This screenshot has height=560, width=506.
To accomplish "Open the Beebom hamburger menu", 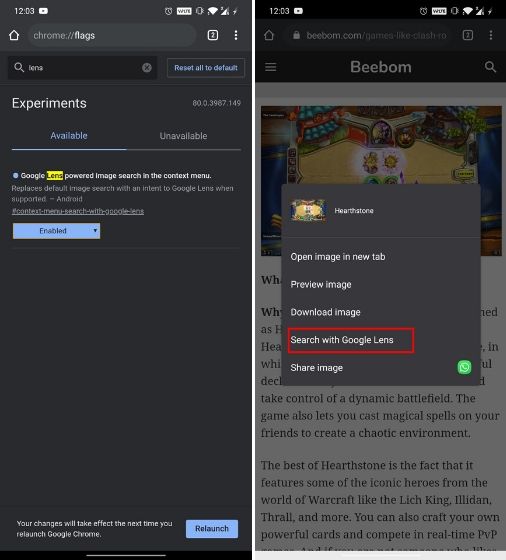I will (x=271, y=67).
